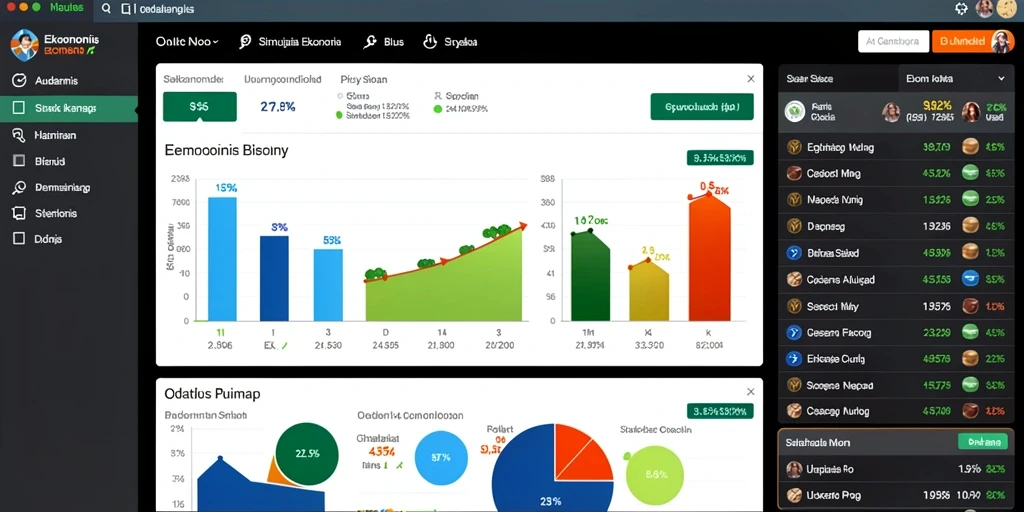This screenshot has width=1024, height=512.
Task: Click the white At Cansbora button
Action: [x=893, y=41]
